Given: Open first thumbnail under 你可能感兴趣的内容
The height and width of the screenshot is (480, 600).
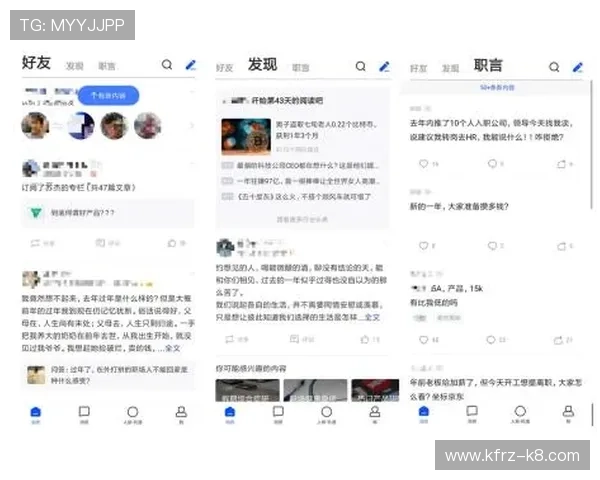Looking at the screenshot, I should click(247, 390).
